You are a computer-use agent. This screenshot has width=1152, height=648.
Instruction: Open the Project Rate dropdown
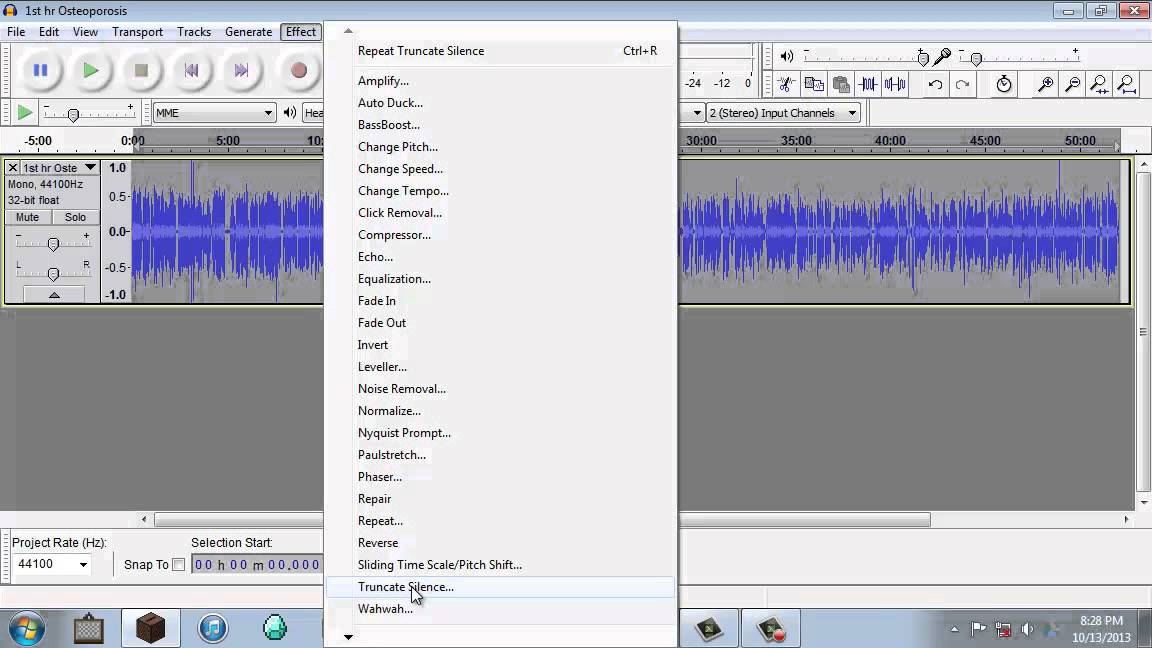coord(82,564)
